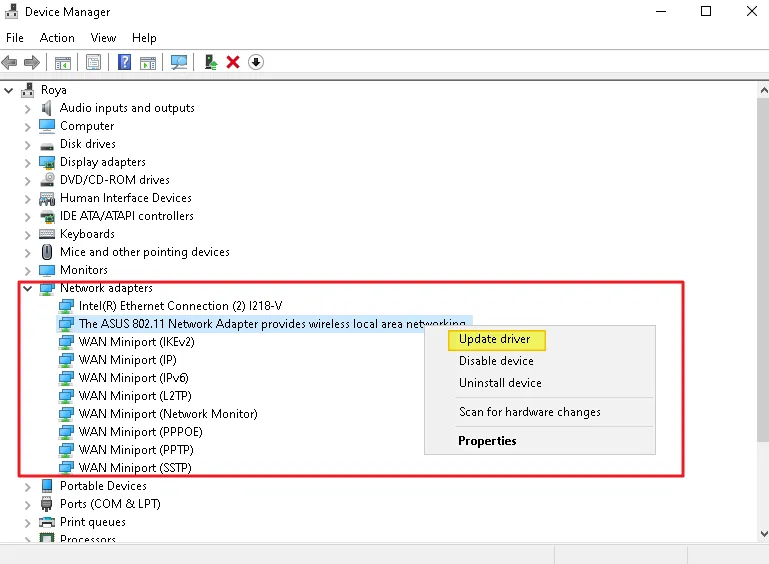769x564 pixels.
Task: Open Properties sheet toolbar icon
Action: click(93, 62)
